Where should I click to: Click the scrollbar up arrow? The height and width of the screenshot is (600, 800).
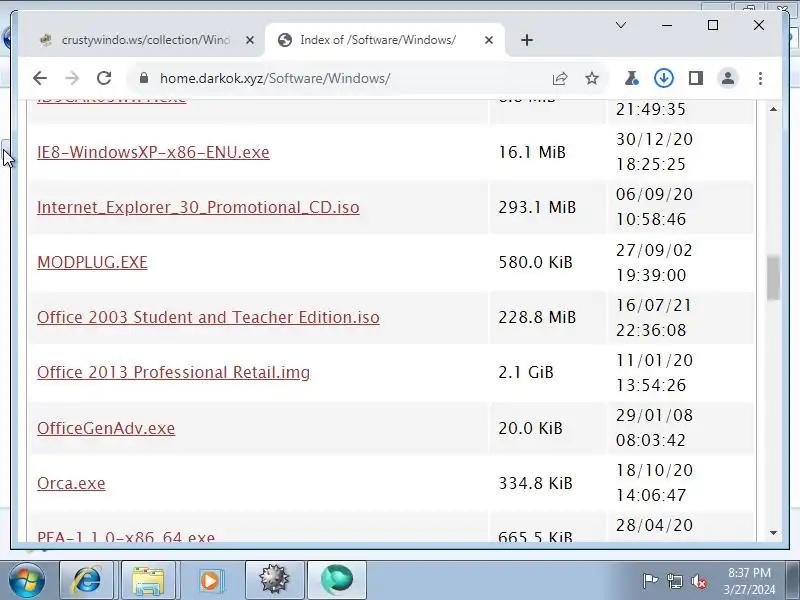(773, 109)
